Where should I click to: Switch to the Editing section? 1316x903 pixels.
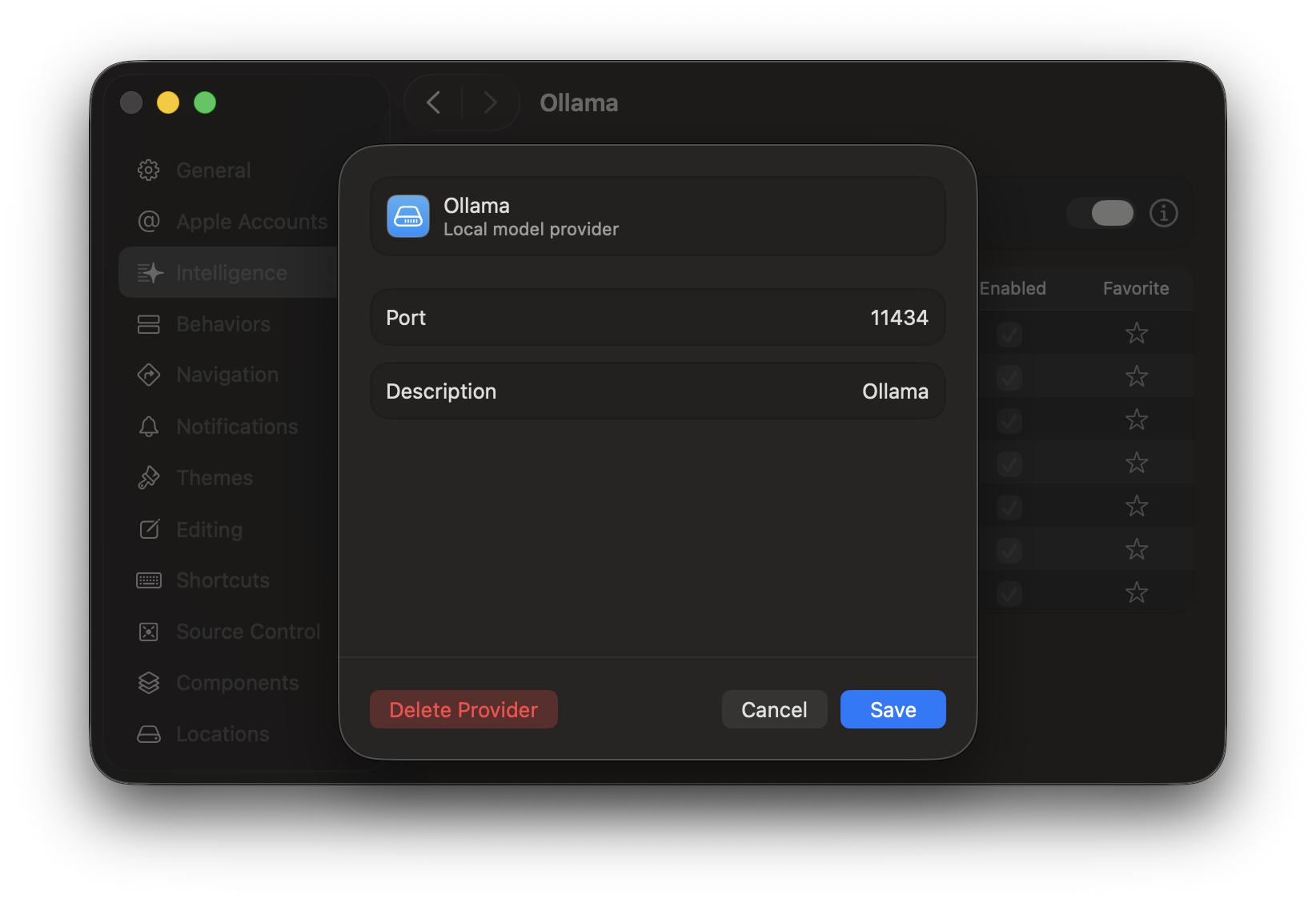[149, 528]
